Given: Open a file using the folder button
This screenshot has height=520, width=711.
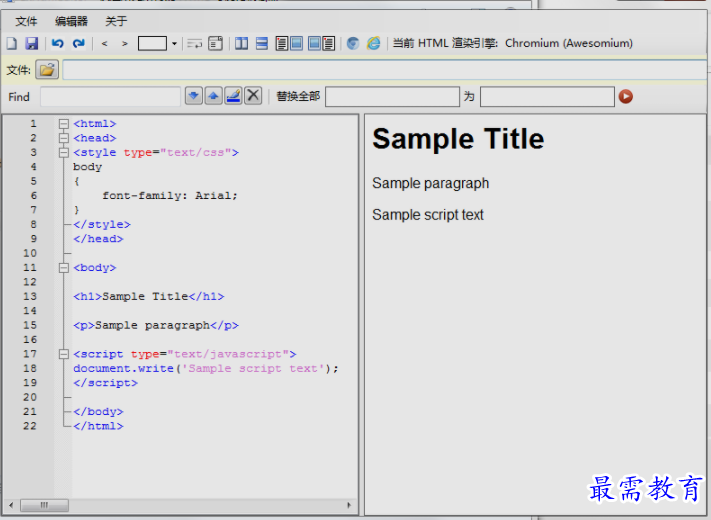Looking at the screenshot, I should pyautogui.click(x=47, y=70).
